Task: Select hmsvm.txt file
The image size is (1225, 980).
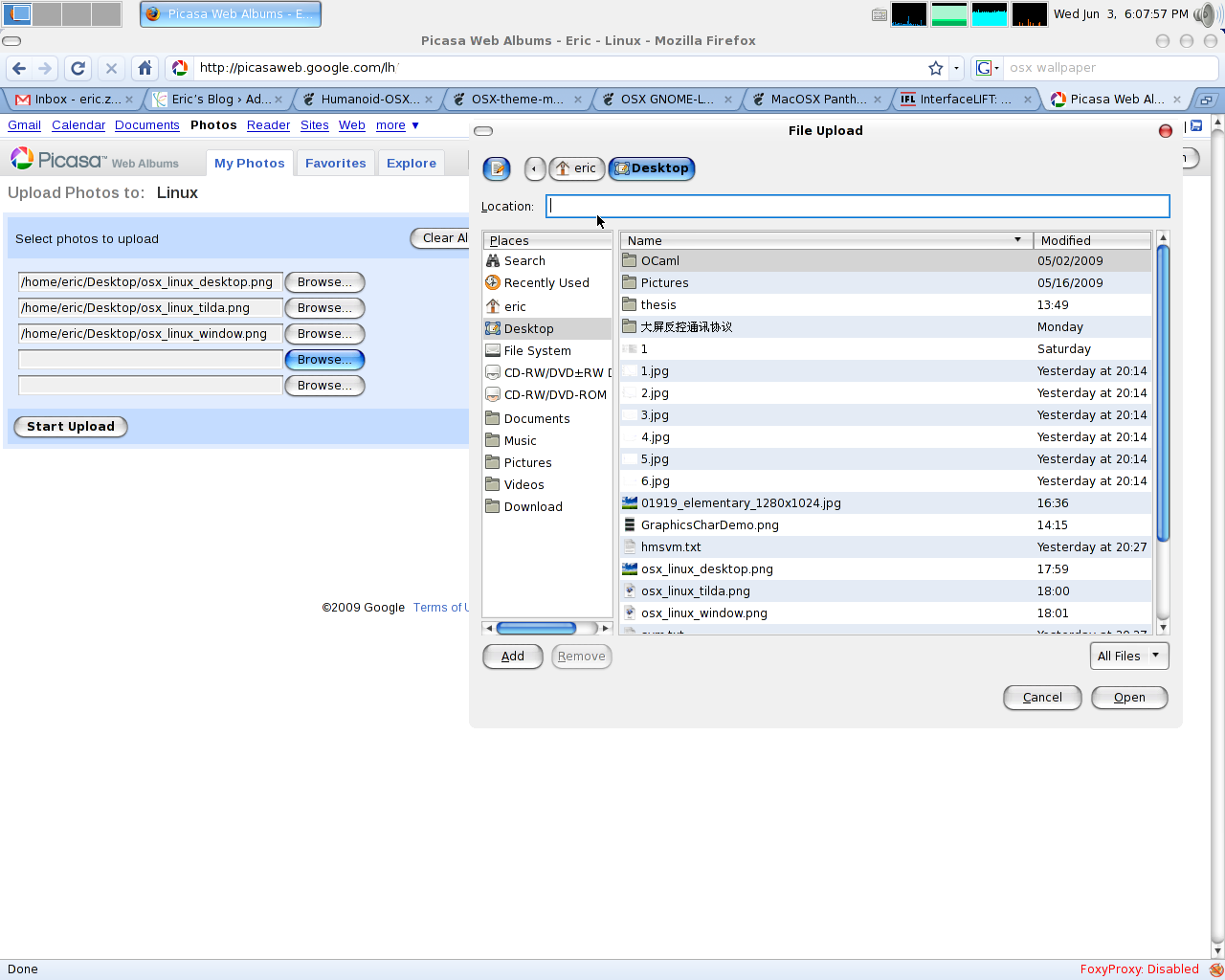Action: click(886, 547)
